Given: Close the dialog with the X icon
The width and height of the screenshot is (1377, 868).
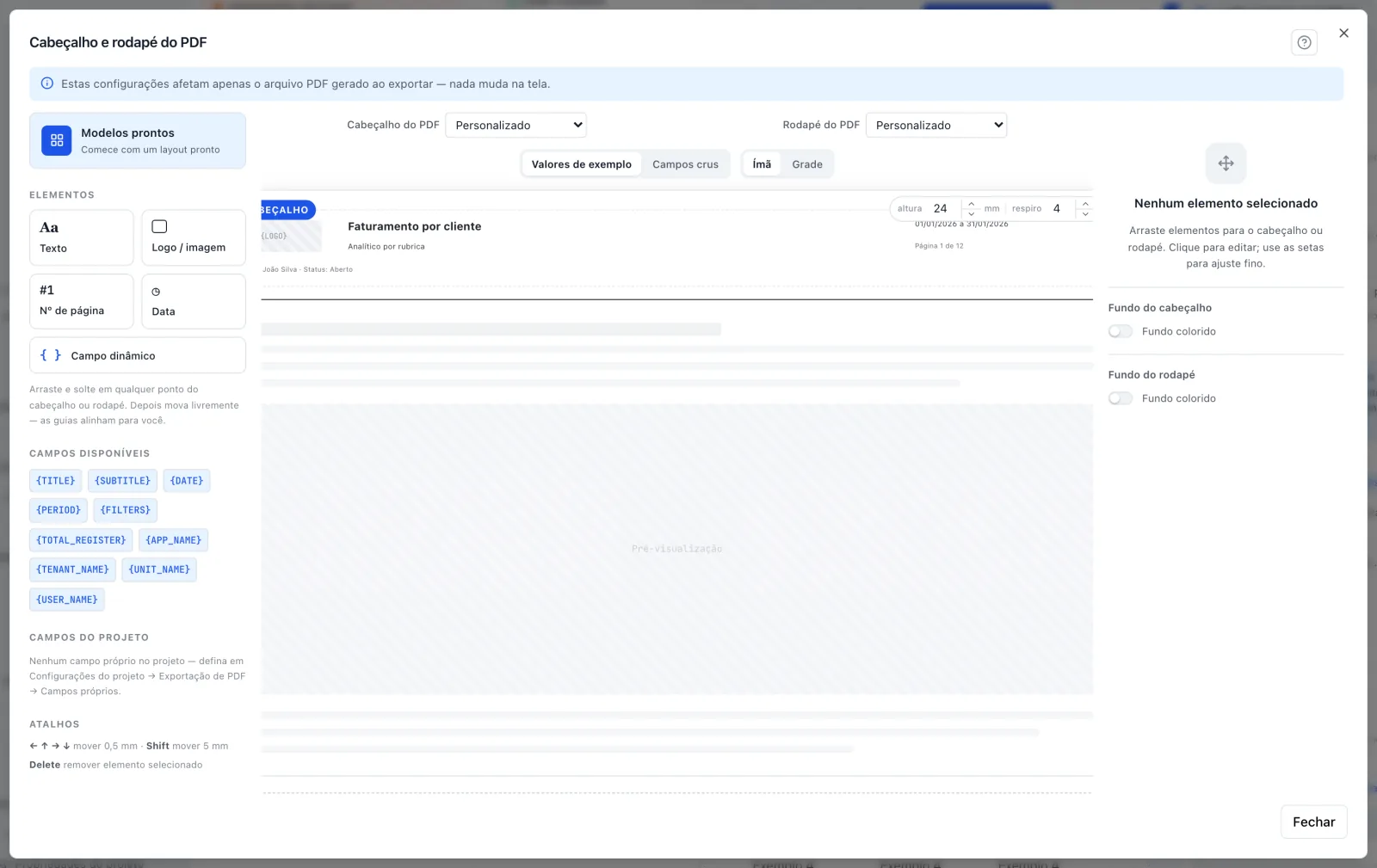Looking at the screenshot, I should tap(1343, 33).
